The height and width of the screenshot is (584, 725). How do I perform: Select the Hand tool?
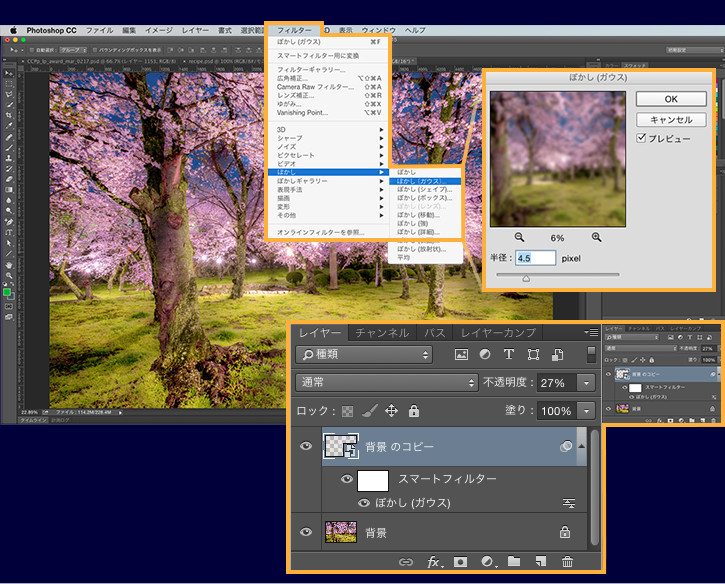[x=9, y=265]
